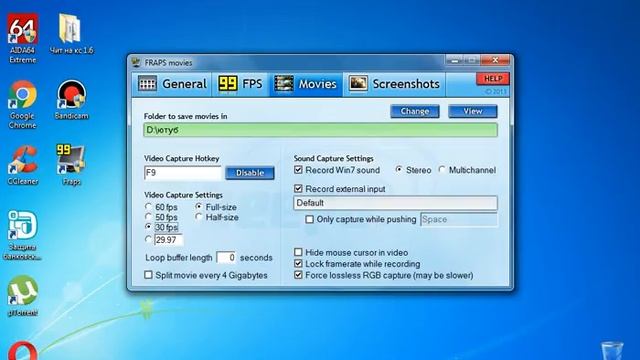Open the CCleaner desktop shortcut

tap(22, 165)
